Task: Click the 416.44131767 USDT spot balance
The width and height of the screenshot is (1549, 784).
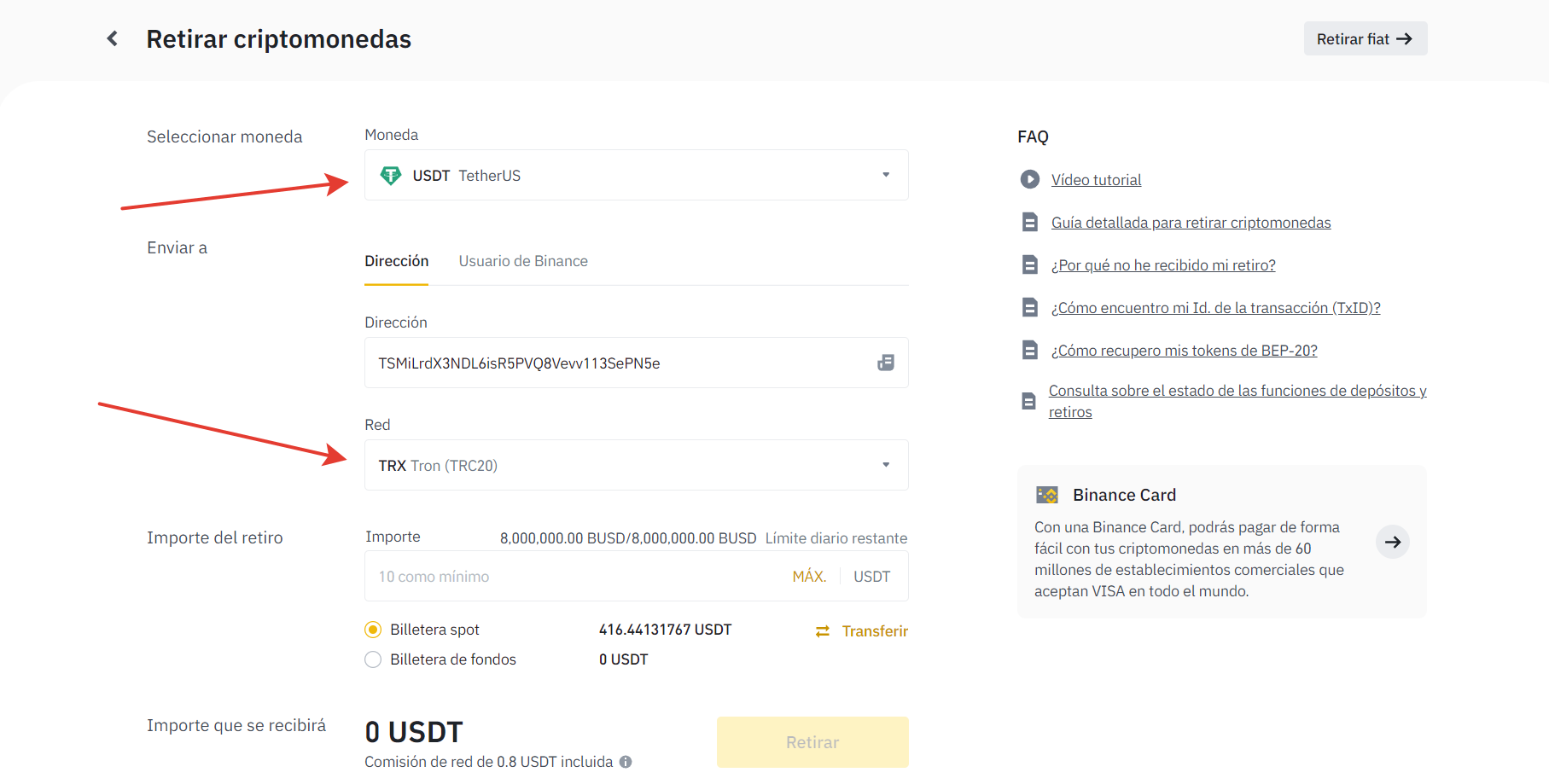Action: tap(665, 630)
